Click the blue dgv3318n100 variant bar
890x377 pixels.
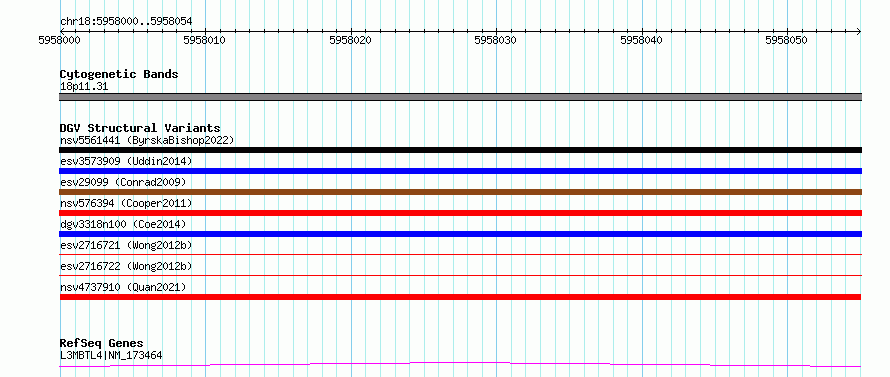[x=460, y=234]
